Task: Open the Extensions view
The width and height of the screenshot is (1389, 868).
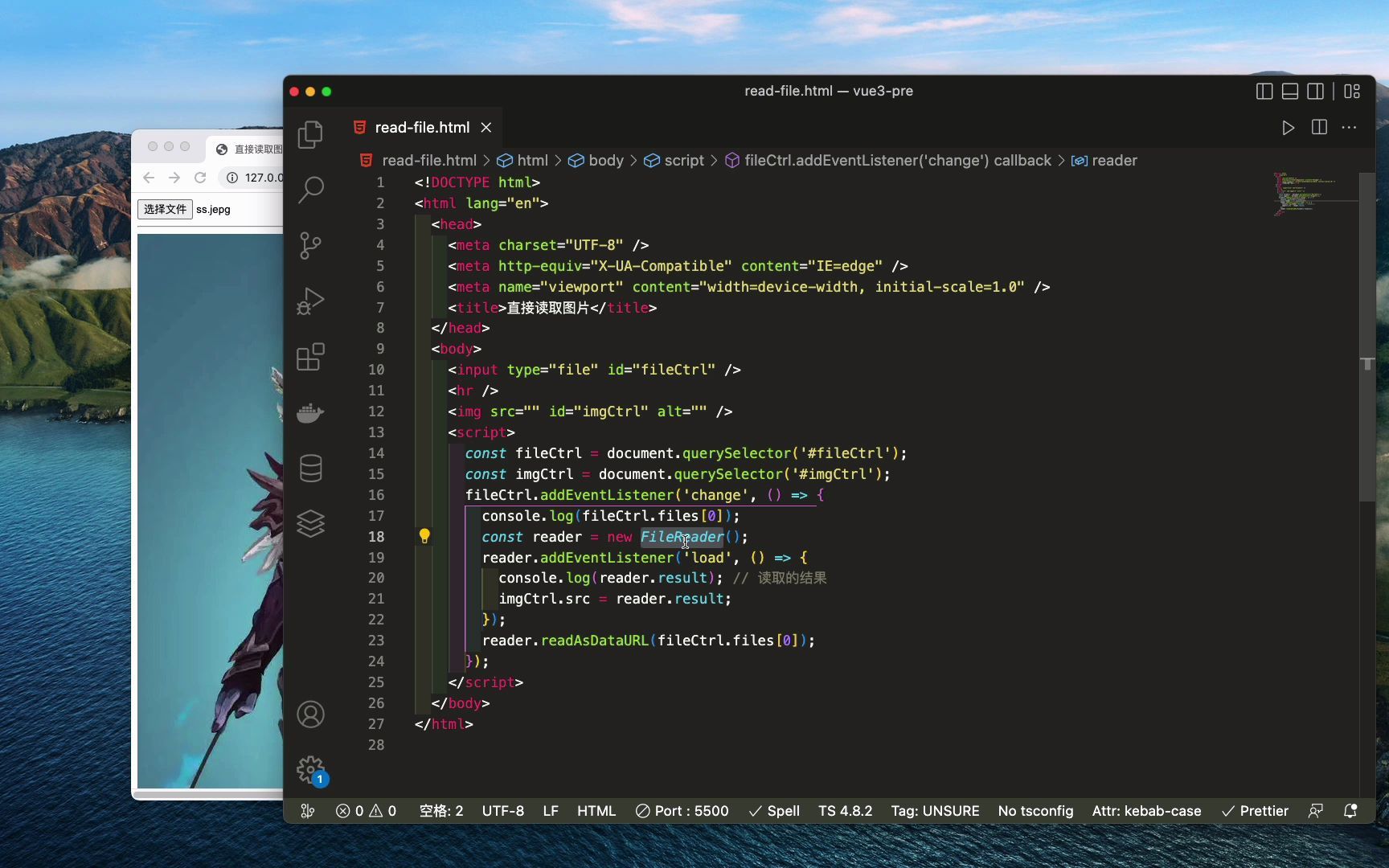Action: [x=310, y=356]
